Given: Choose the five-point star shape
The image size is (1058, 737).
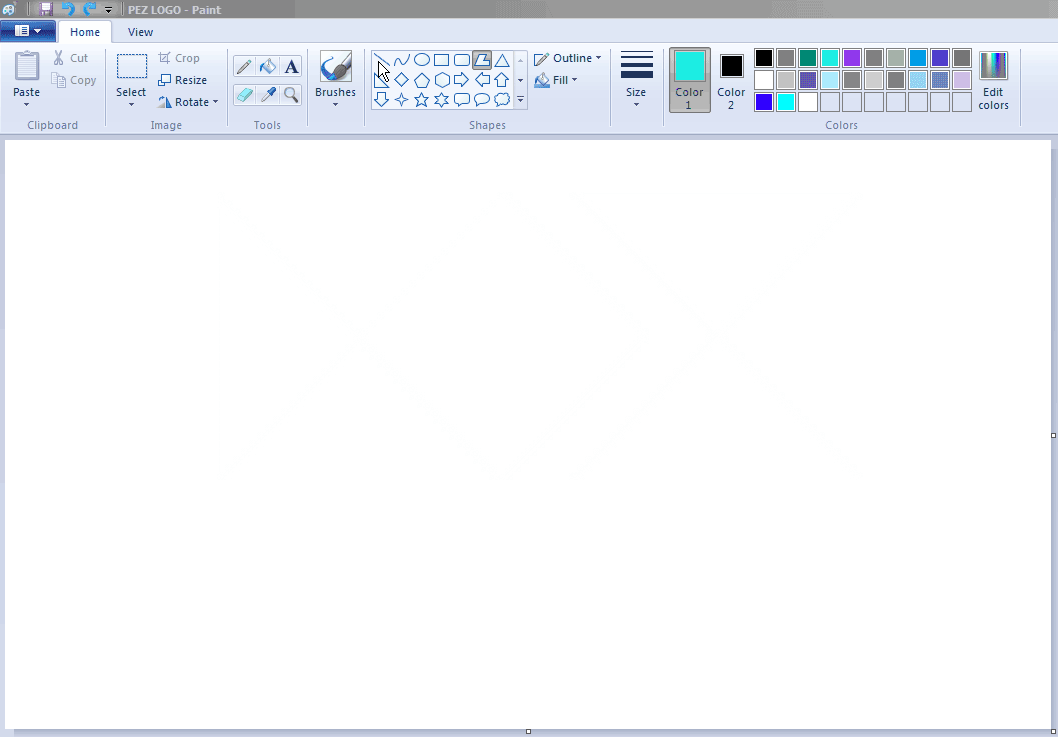Looking at the screenshot, I should click(x=421, y=100).
